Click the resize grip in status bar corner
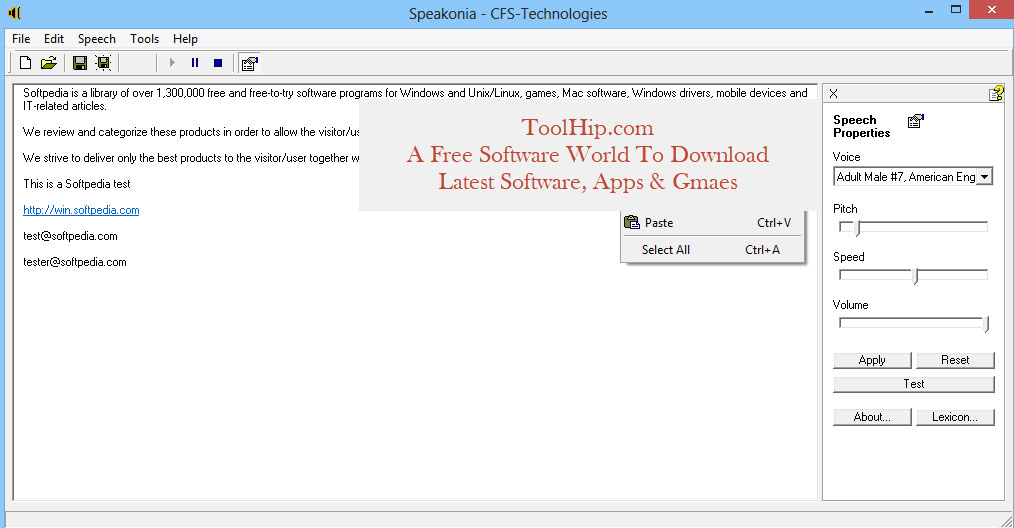This screenshot has height=528, width=1014. click(1006, 520)
